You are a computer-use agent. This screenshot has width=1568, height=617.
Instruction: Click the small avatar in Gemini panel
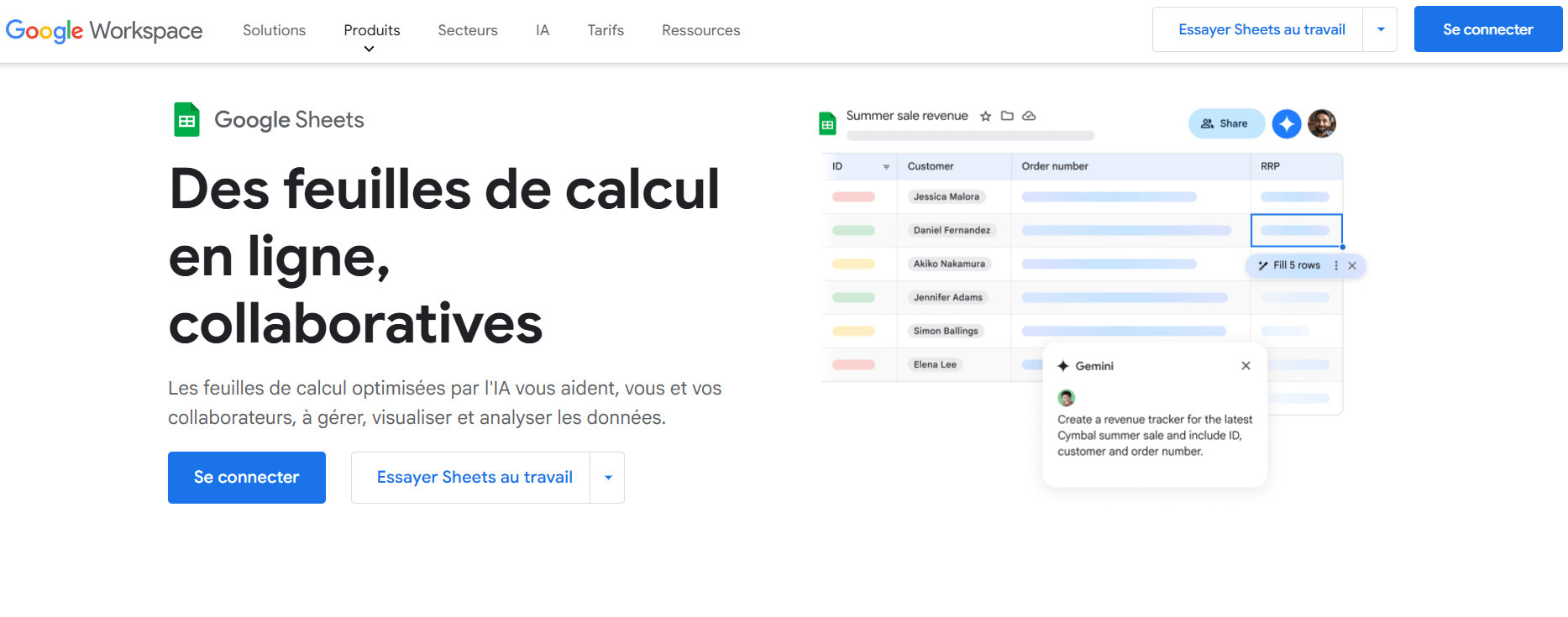coord(1067,398)
